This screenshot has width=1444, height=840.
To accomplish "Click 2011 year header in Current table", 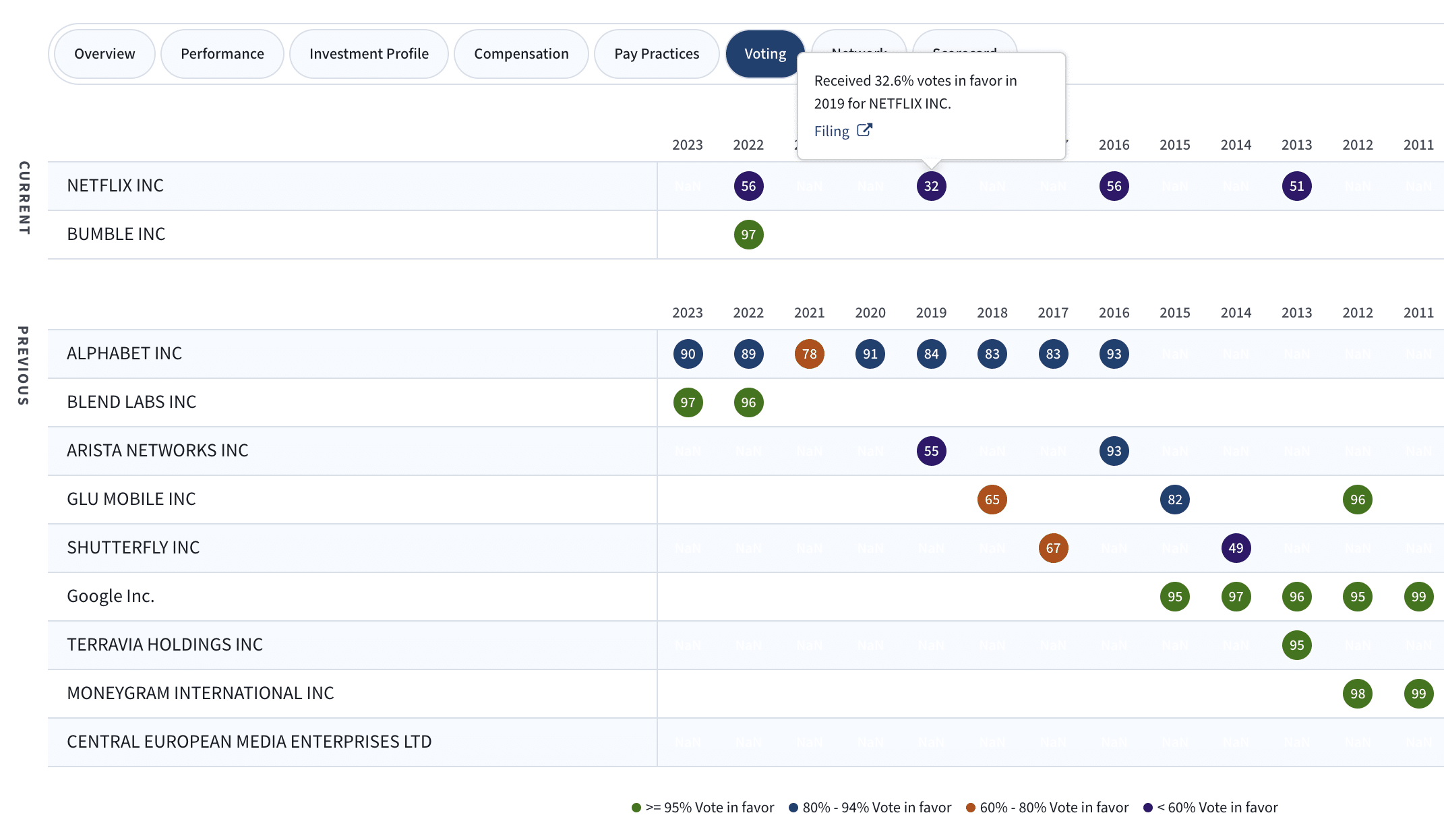I will 1418,145.
